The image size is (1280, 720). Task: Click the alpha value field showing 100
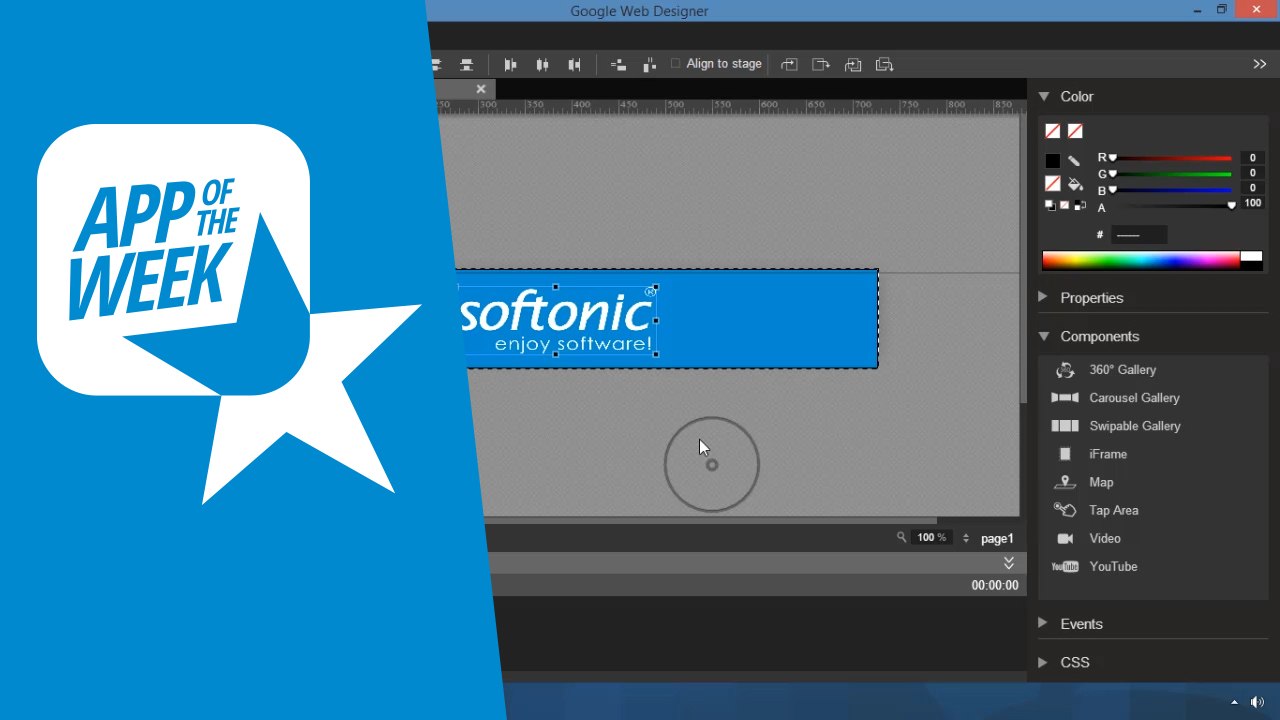[1252, 203]
